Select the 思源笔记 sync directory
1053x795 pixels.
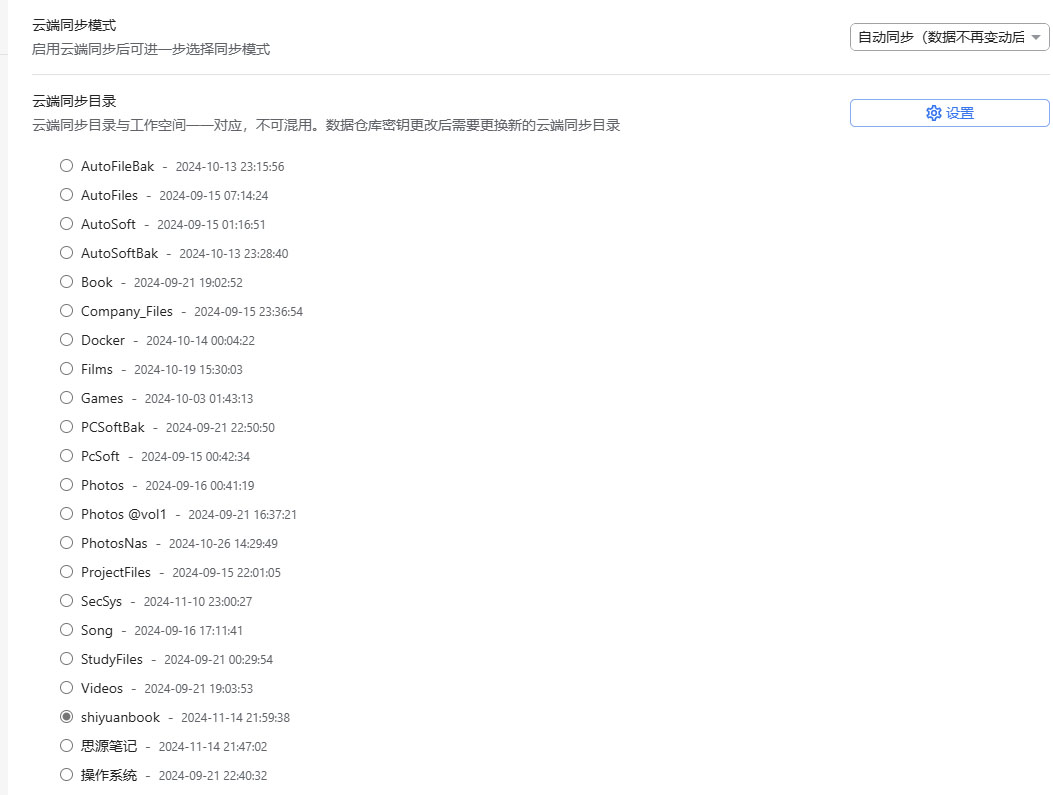coord(66,745)
